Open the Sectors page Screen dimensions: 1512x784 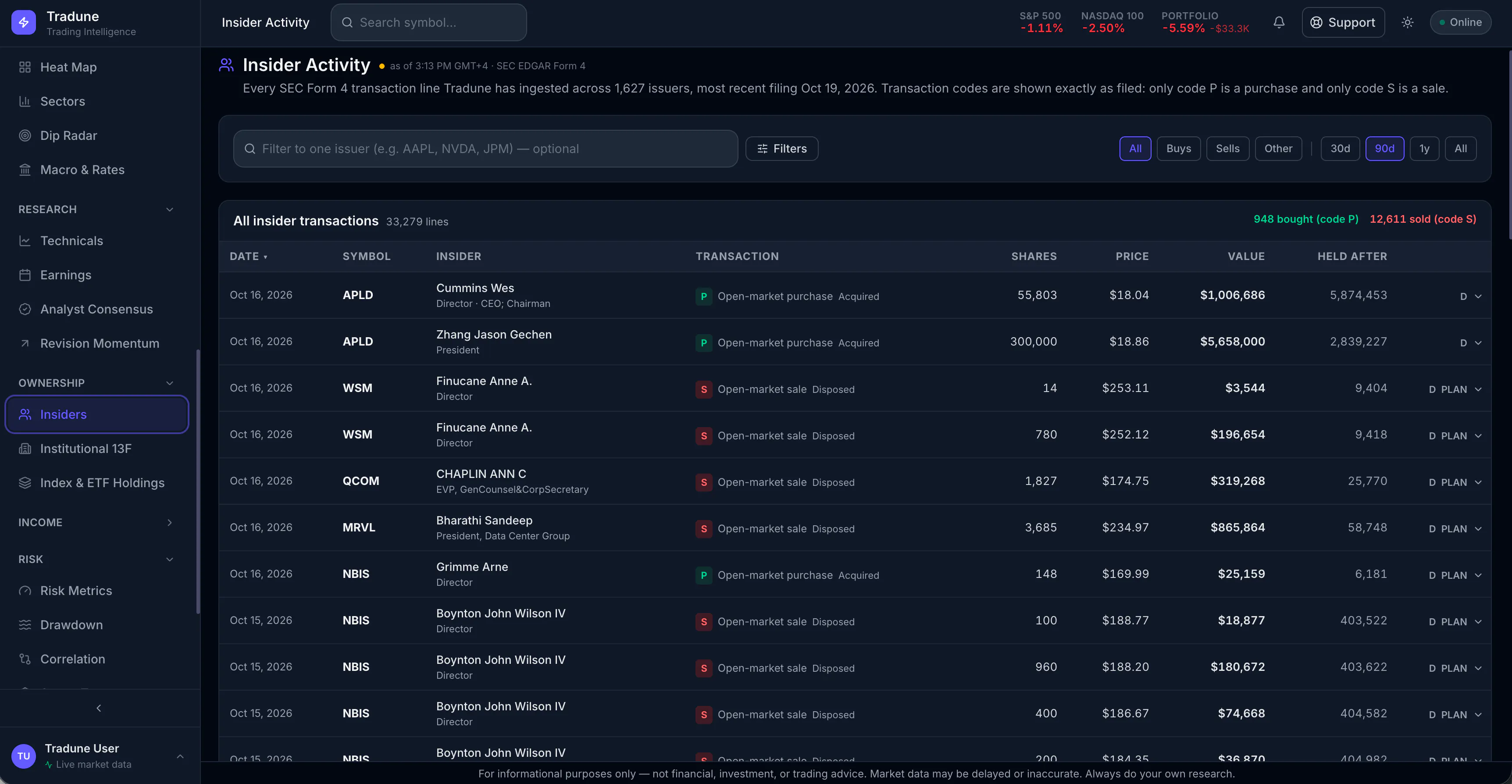click(97, 101)
